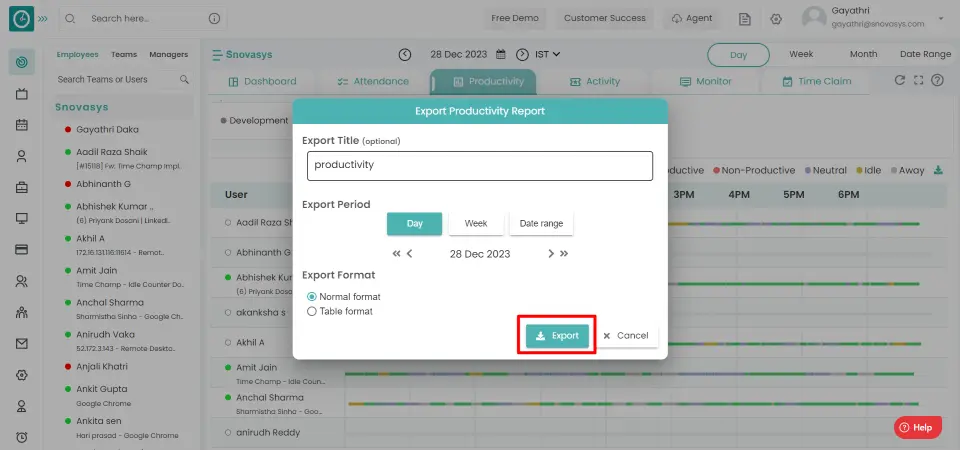960x450 pixels.
Task: Select the Managers list tab
Action: click(x=168, y=54)
